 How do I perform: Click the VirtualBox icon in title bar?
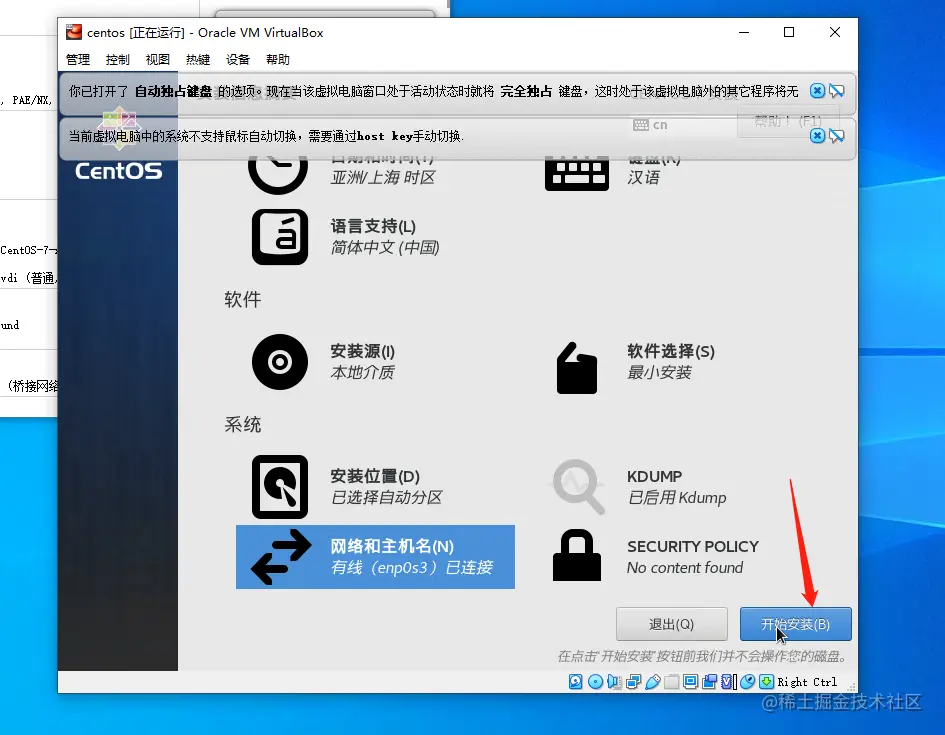coord(74,33)
